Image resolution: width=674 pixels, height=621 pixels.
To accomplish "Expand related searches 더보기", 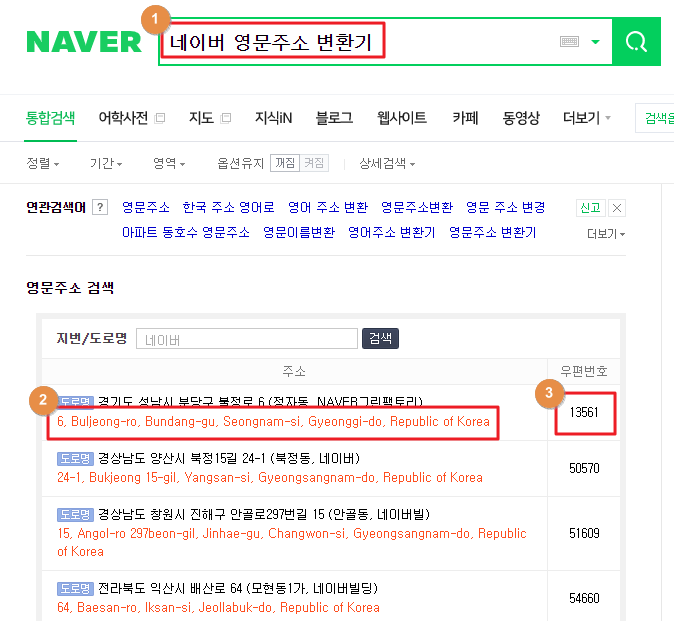I will [606, 234].
